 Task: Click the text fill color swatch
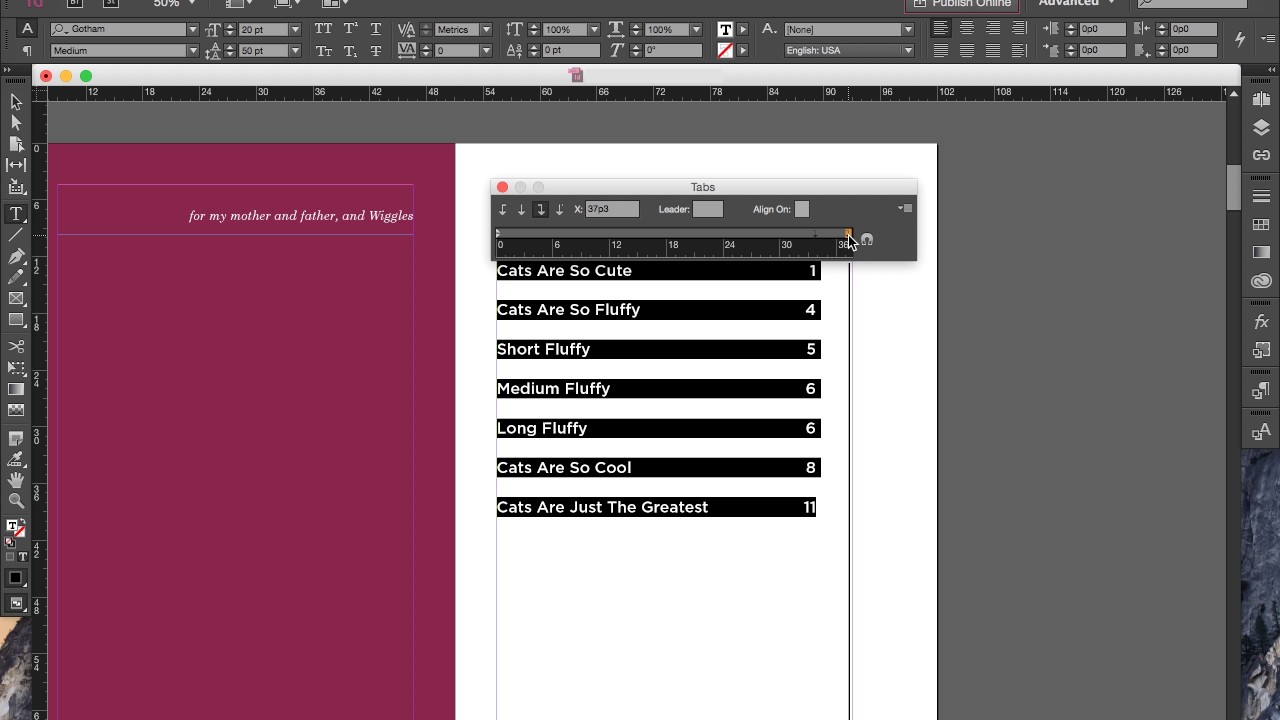(725, 29)
